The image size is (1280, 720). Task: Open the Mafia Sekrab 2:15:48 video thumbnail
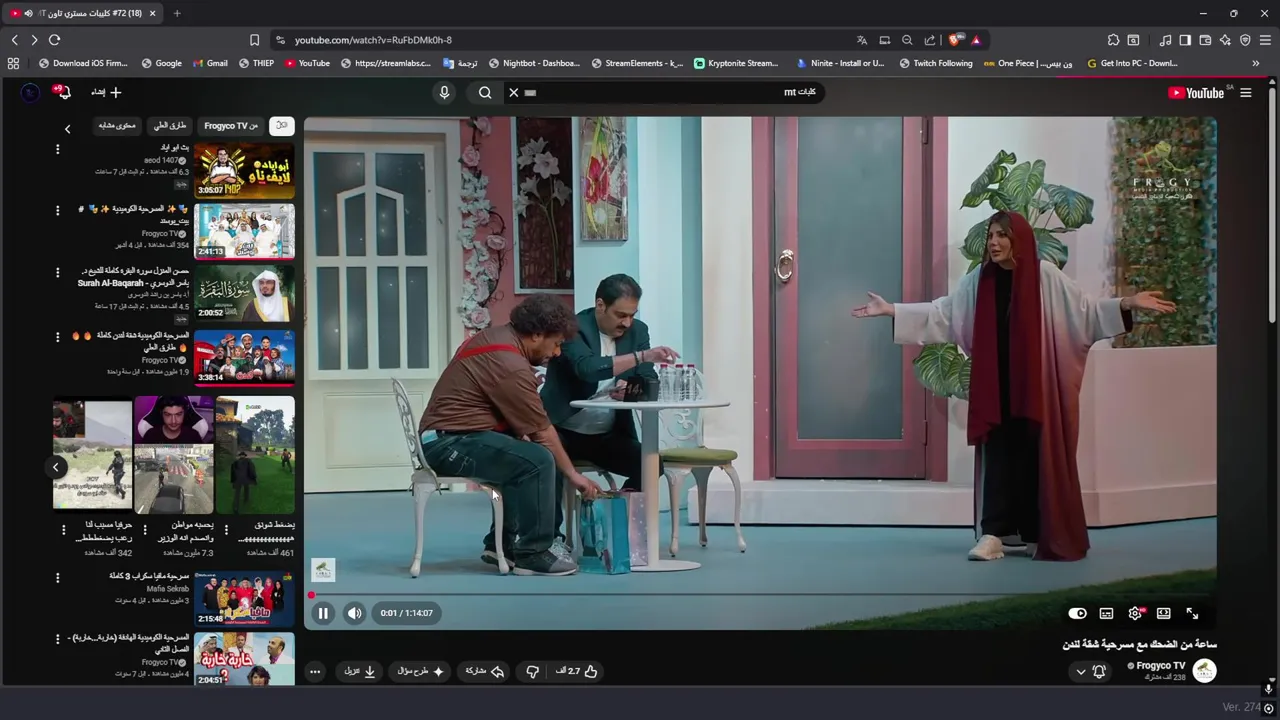pyautogui.click(x=244, y=599)
